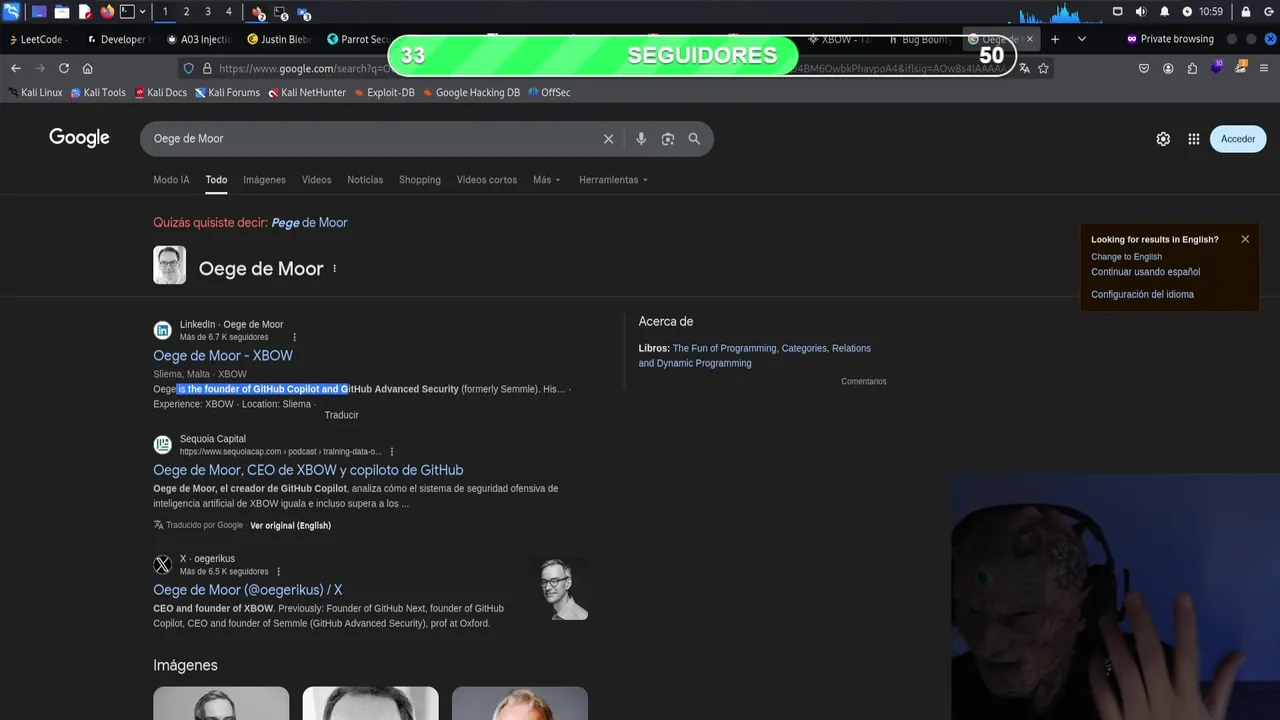Open the extensions puzzle icon
1280x720 pixels.
coord(1192,69)
